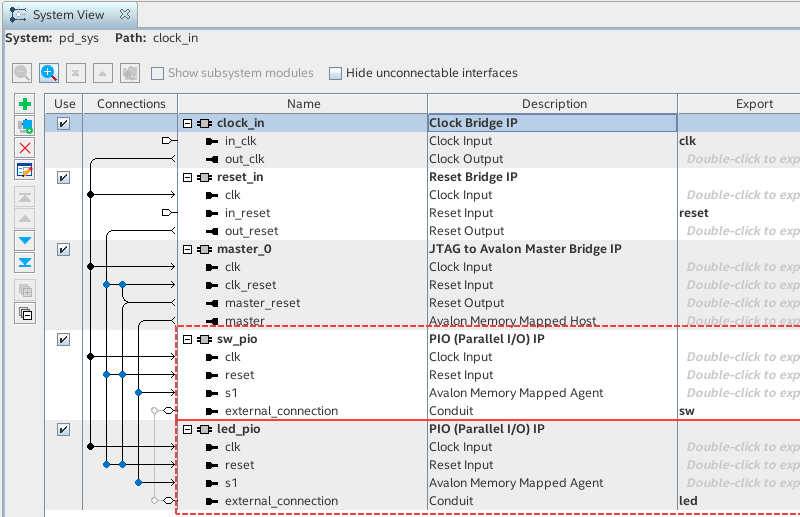
Task: Select the System View tab
Action: (67, 16)
